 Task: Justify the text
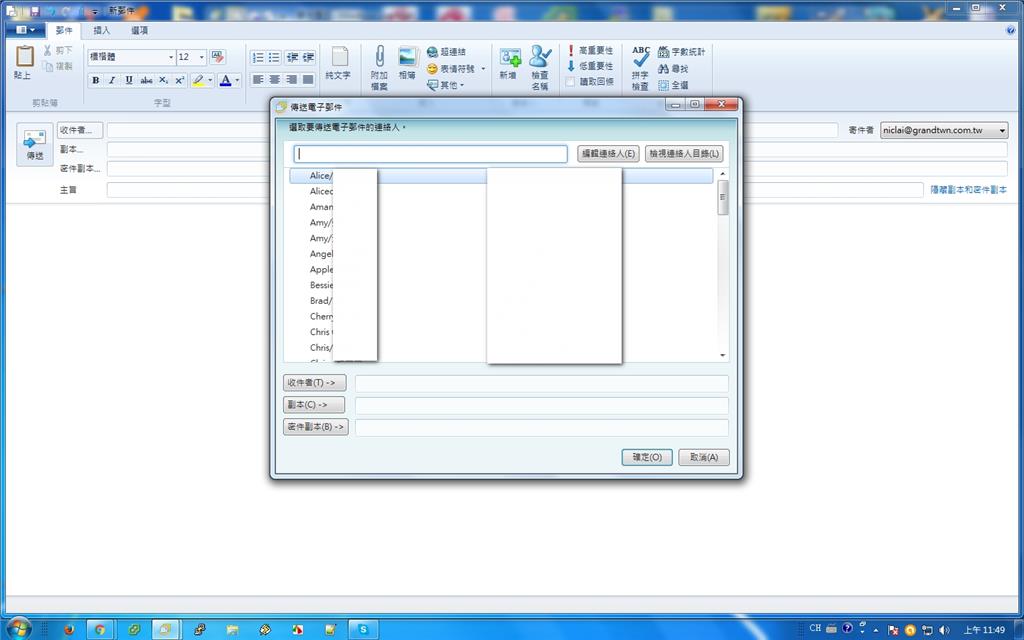pos(308,80)
